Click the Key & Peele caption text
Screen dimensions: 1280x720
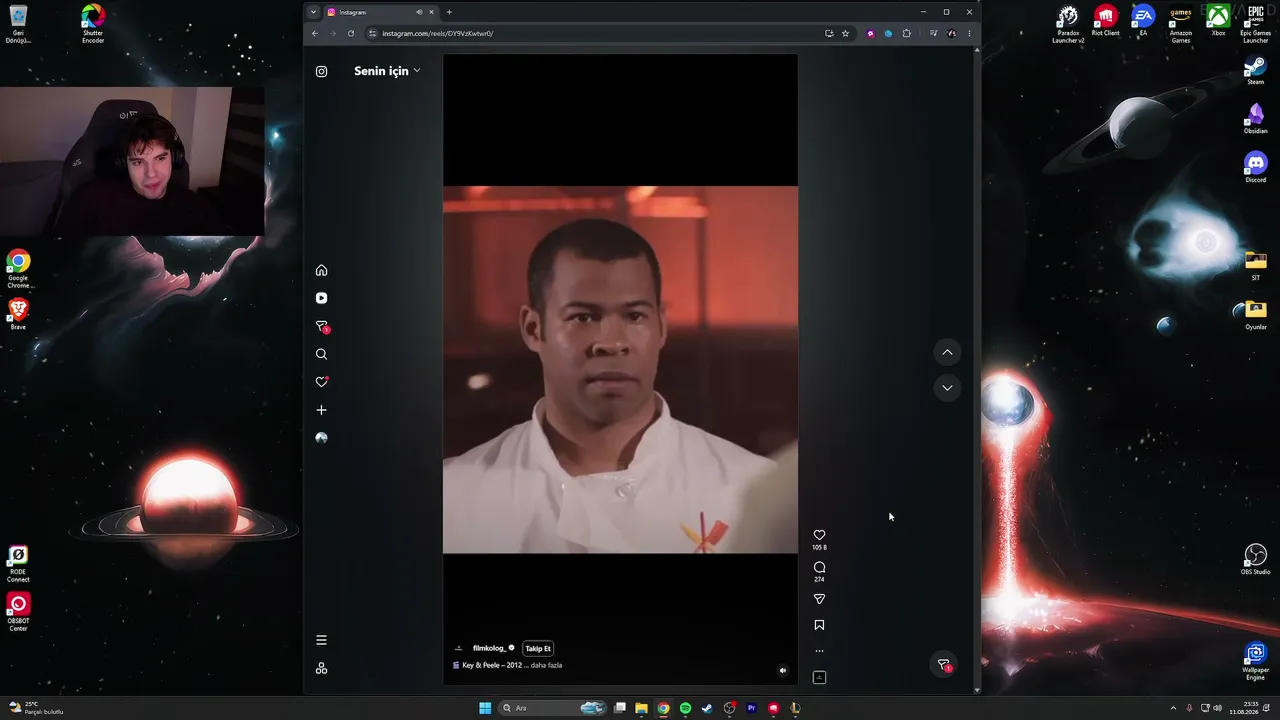(x=492, y=665)
